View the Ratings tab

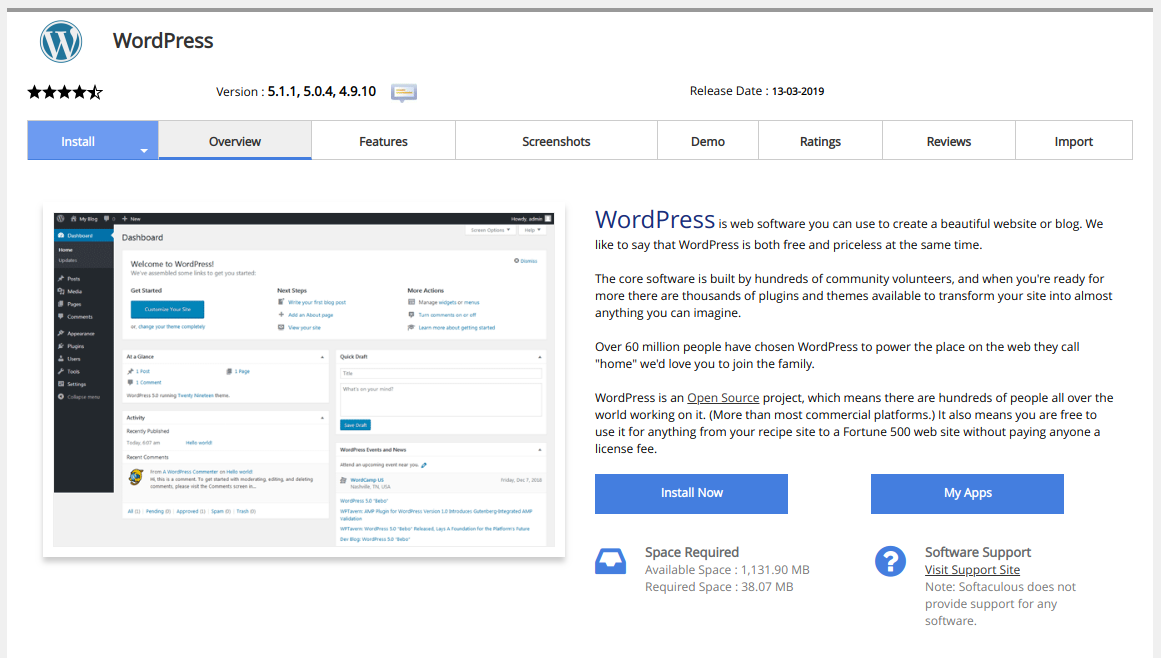[820, 141]
